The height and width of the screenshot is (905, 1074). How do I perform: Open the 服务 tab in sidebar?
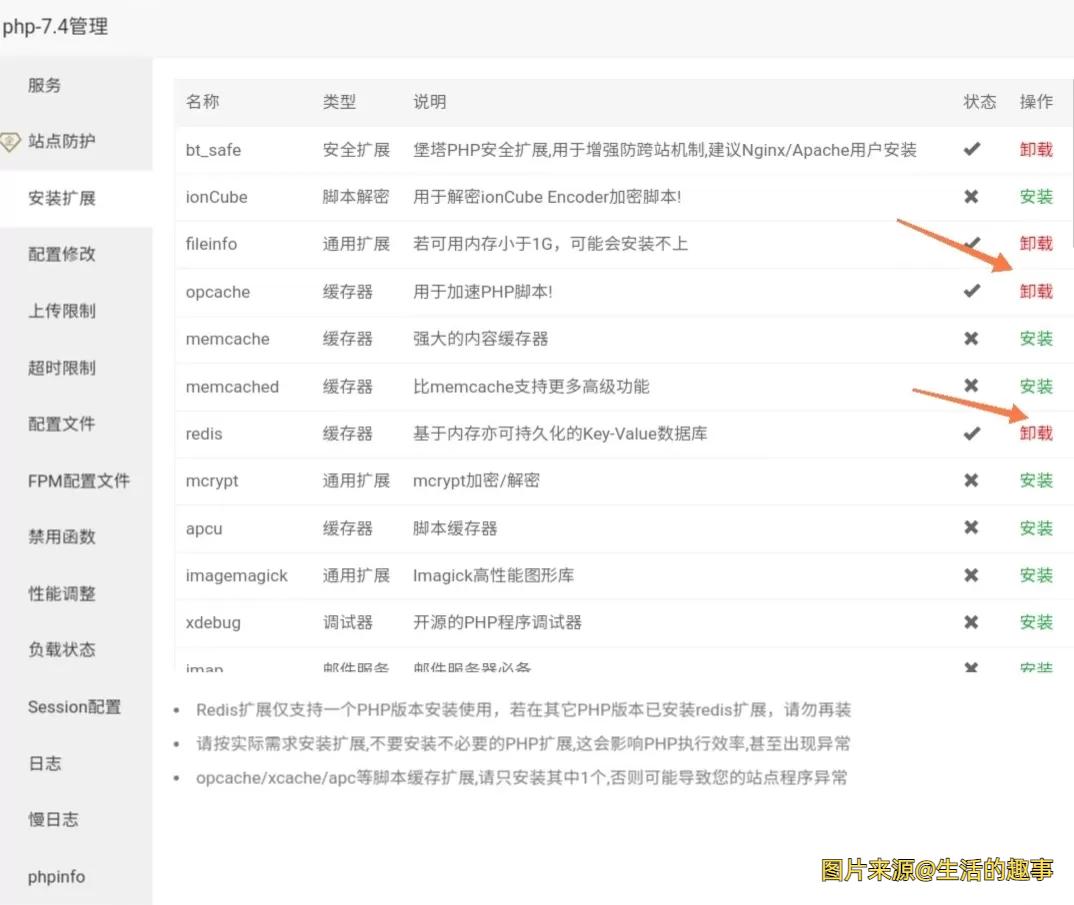[x=45, y=85]
